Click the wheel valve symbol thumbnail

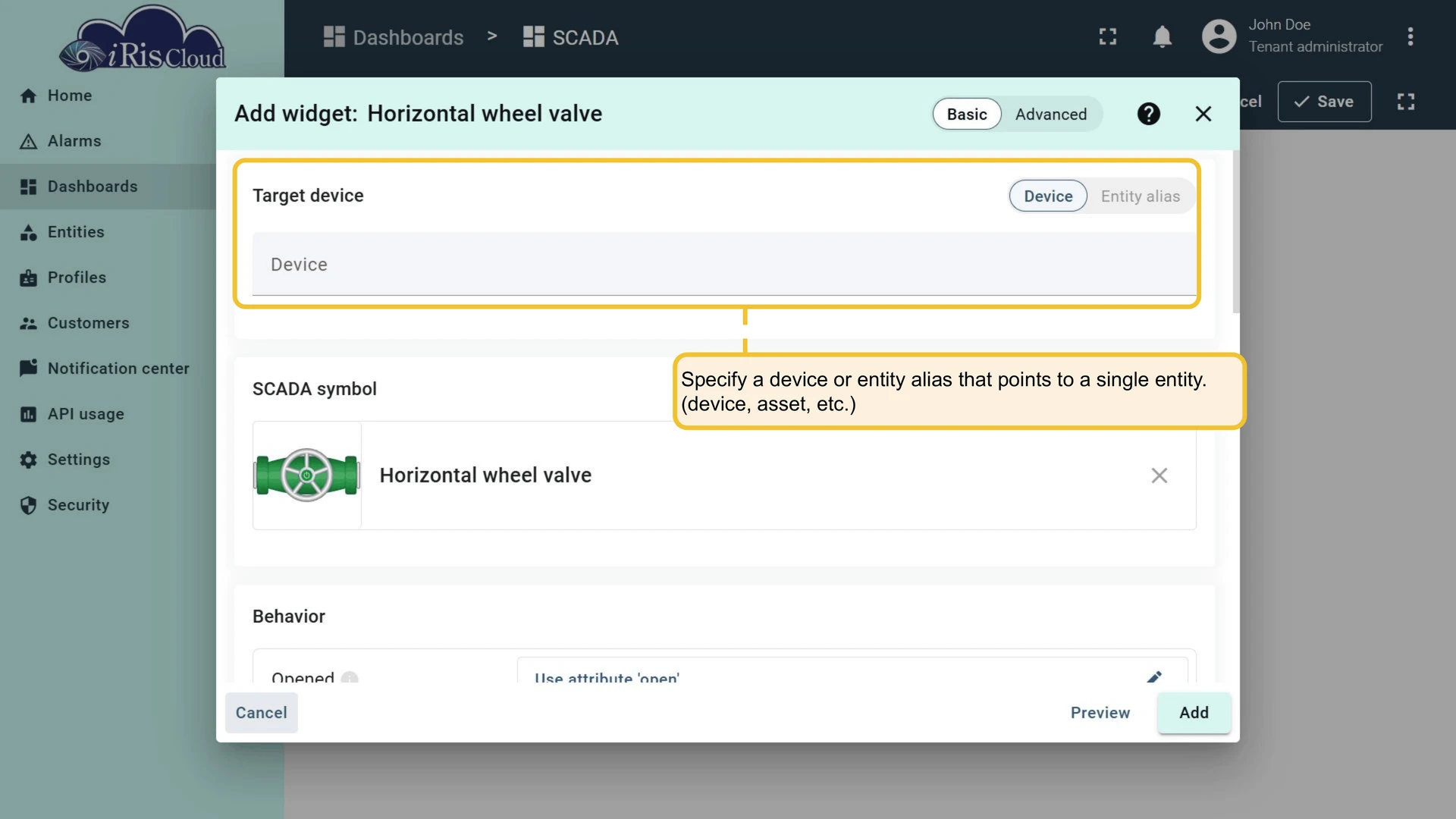306,475
